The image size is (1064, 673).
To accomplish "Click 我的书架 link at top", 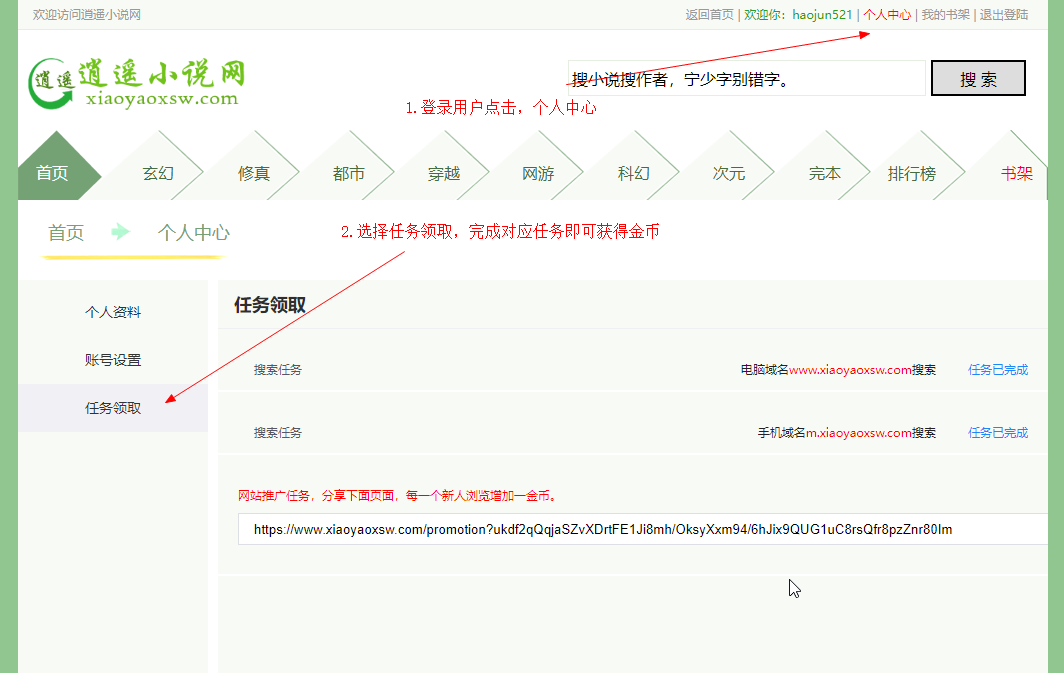I will click(x=945, y=15).
